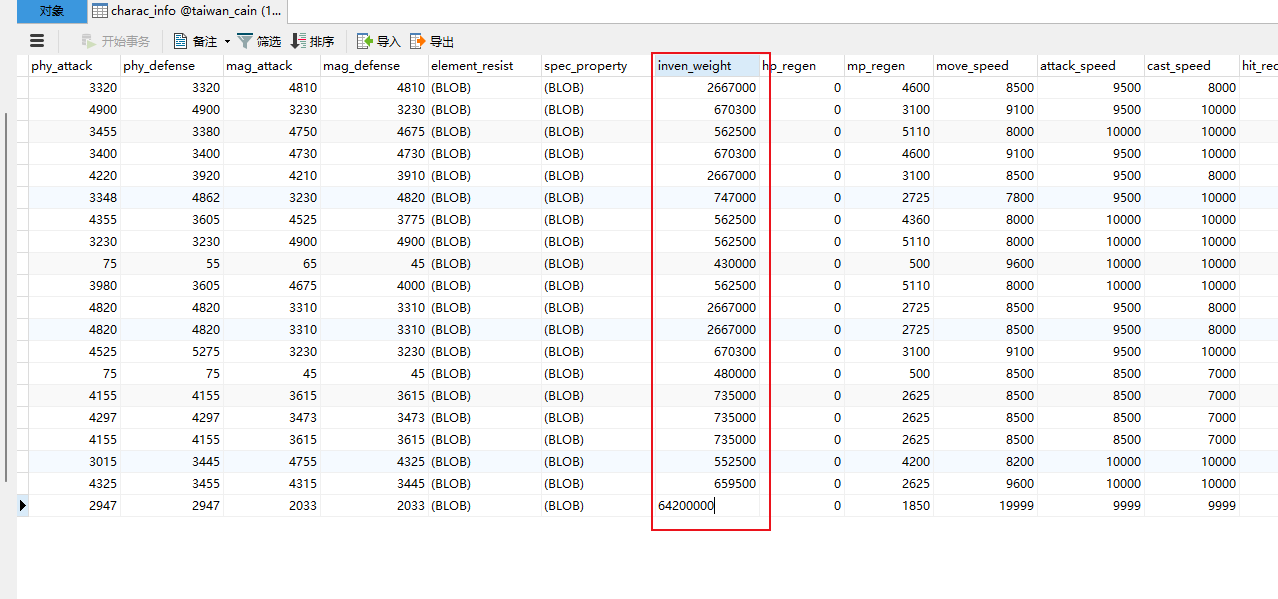
Task: Click the move_speed column header
Action: point(985,66)
